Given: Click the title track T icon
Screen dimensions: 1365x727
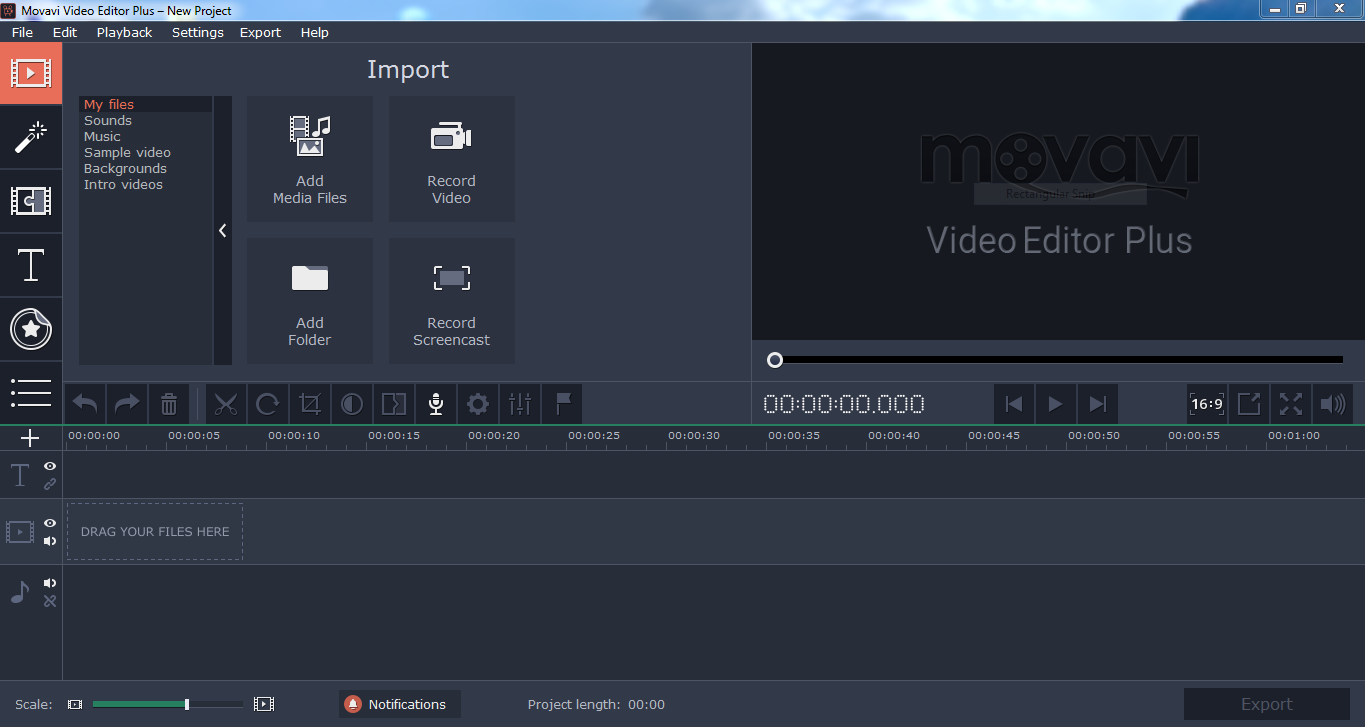Looking at the screenshot, I should pyautogui.click(x=20, y=475).
